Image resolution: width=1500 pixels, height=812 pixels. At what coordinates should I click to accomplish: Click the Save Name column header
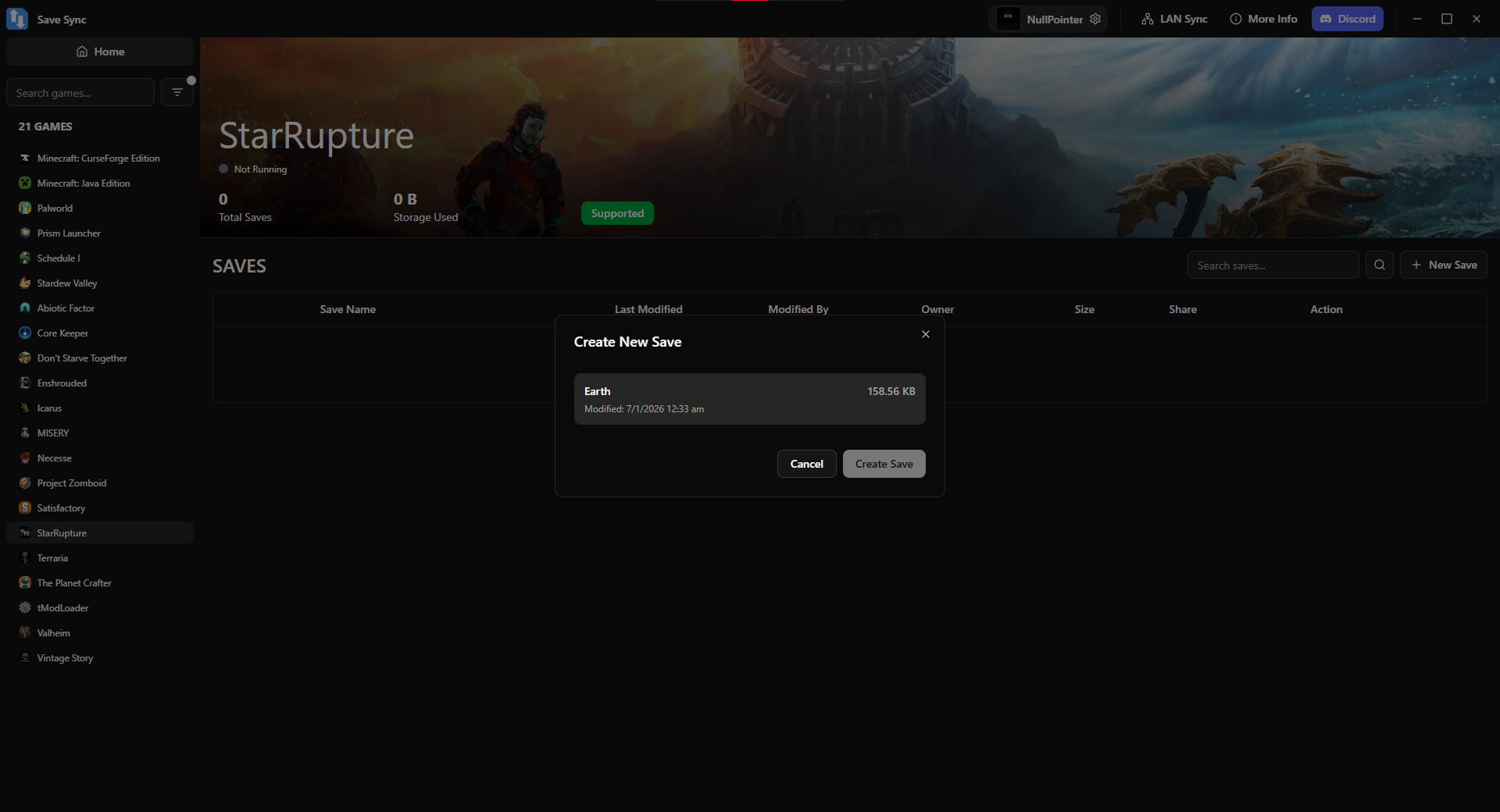348,309
